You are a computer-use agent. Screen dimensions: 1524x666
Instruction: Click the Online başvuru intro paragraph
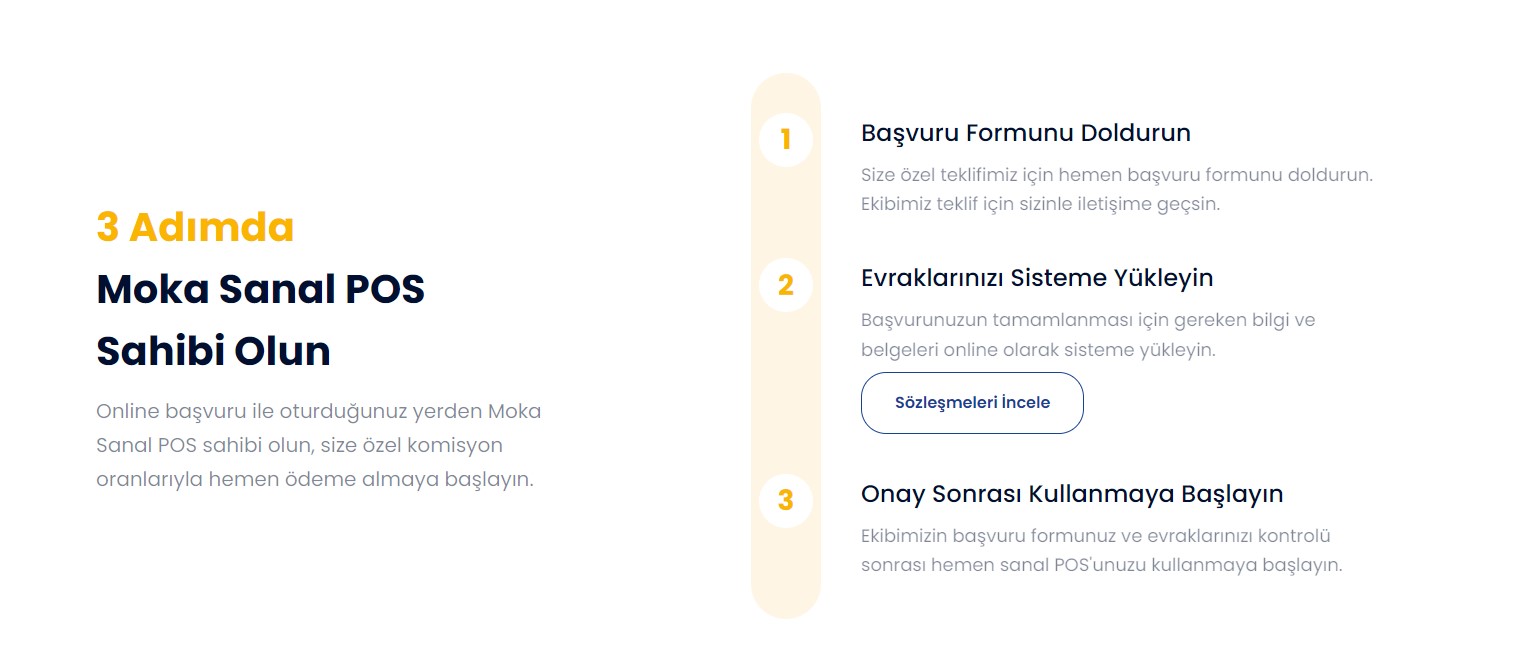pyautogui.click(x=318, y=445)
